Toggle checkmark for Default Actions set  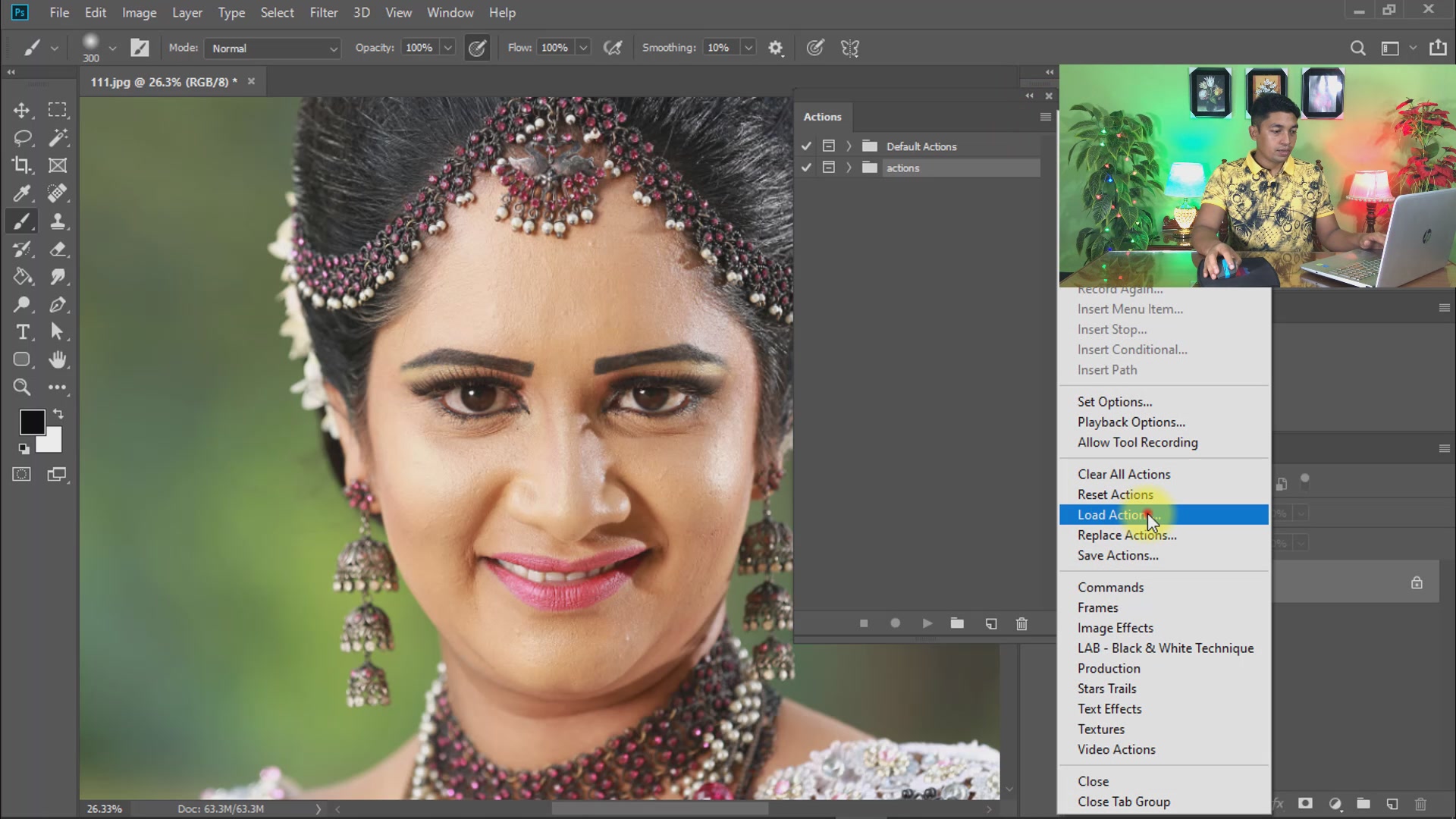(x=806, y=146)
